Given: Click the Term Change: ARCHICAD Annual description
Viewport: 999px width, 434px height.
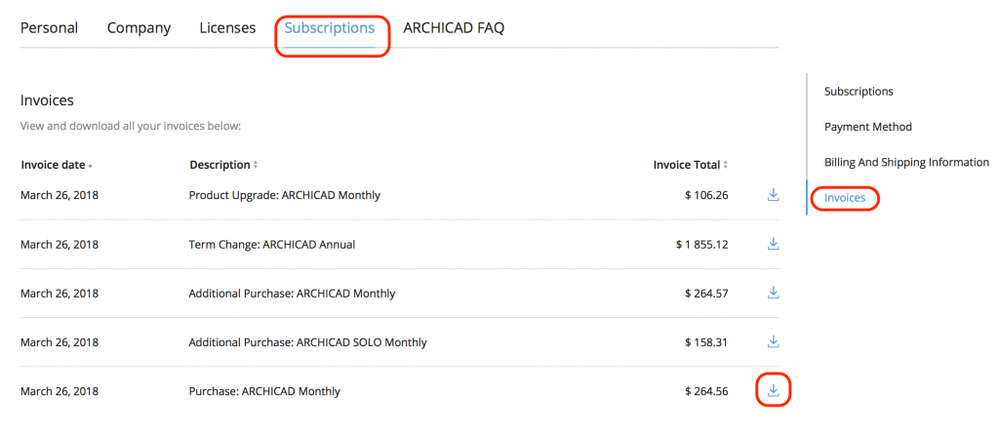Looking at the screenshot, I should click(x=271, y=244).
